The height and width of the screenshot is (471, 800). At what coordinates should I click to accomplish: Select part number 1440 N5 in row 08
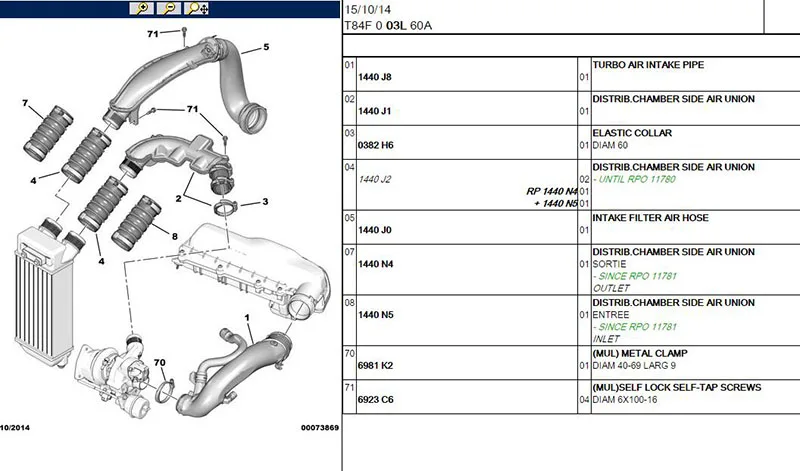[x=376, y=315]
